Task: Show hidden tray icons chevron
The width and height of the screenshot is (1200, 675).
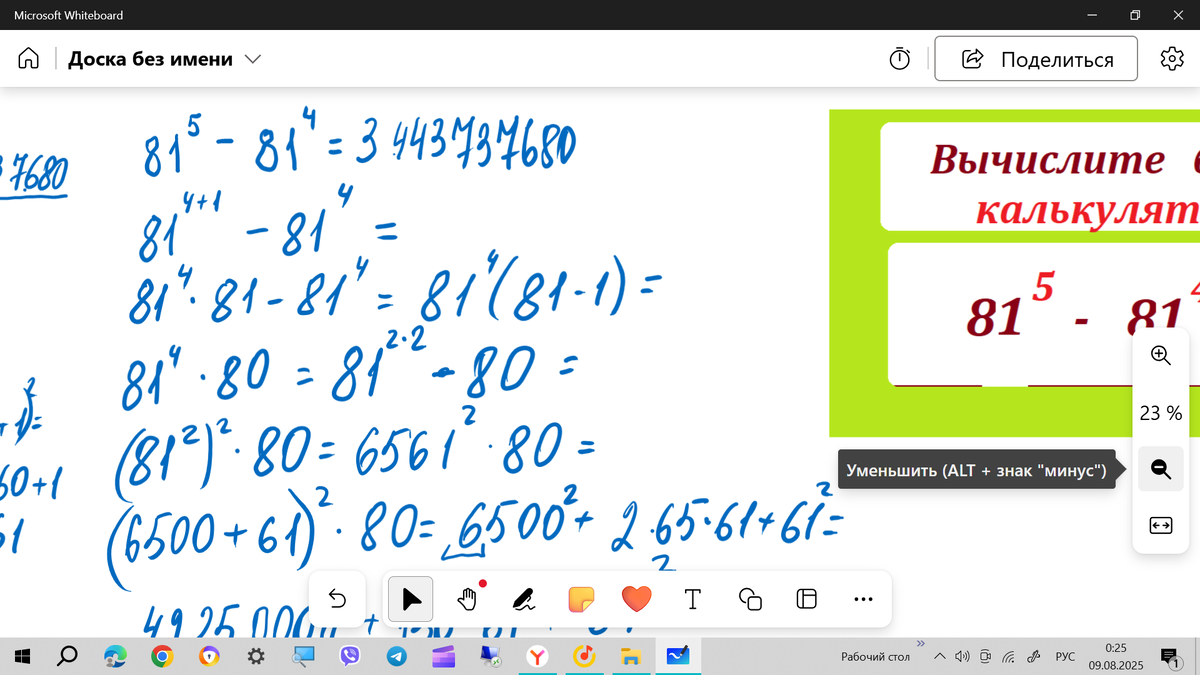Action: point(940,657)
